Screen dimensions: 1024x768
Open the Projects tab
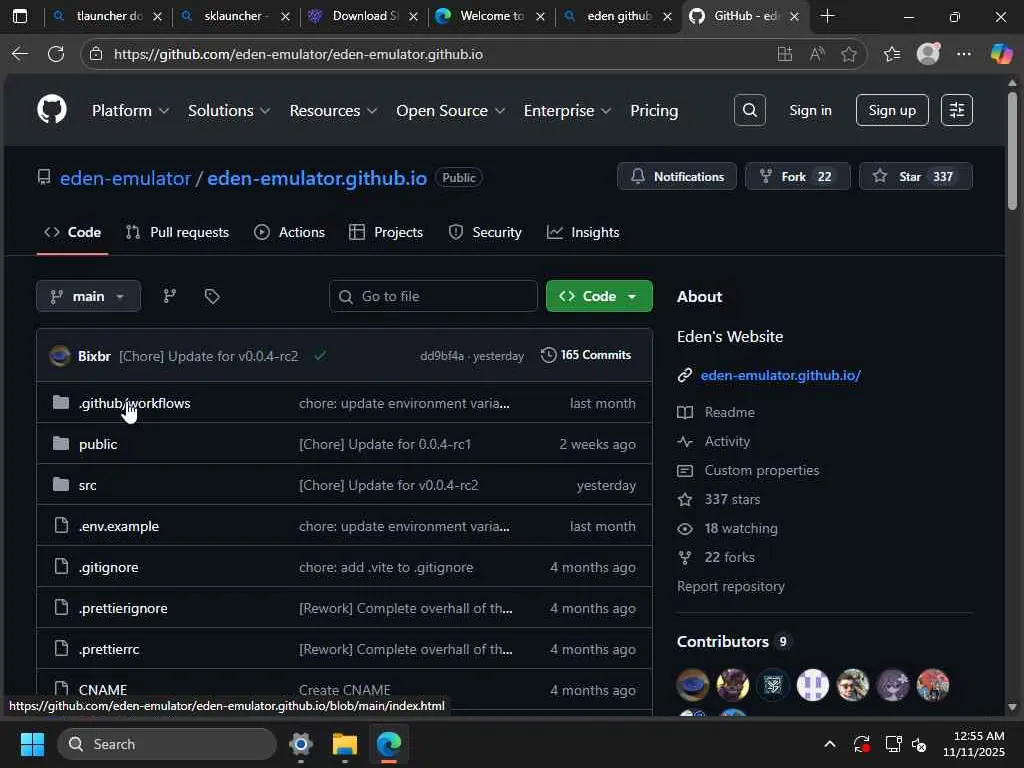point(386,232)
